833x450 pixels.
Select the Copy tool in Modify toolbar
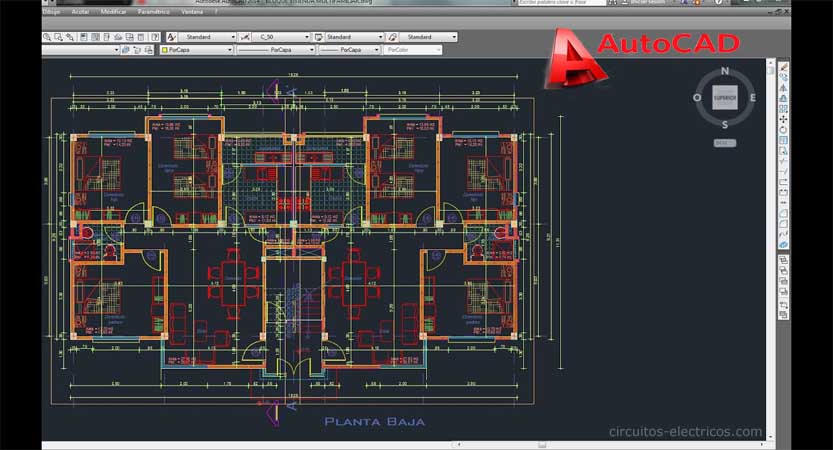click(783, 78)
